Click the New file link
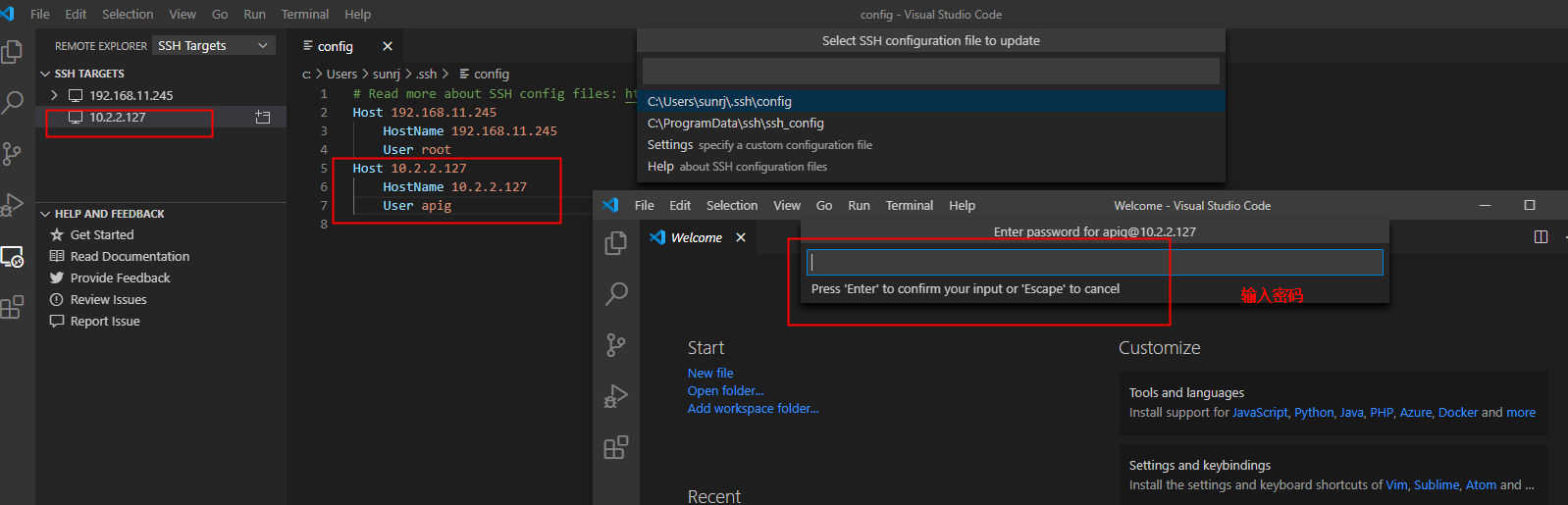The height and width of the screenshot is (505, 1568). pos(710,373)
